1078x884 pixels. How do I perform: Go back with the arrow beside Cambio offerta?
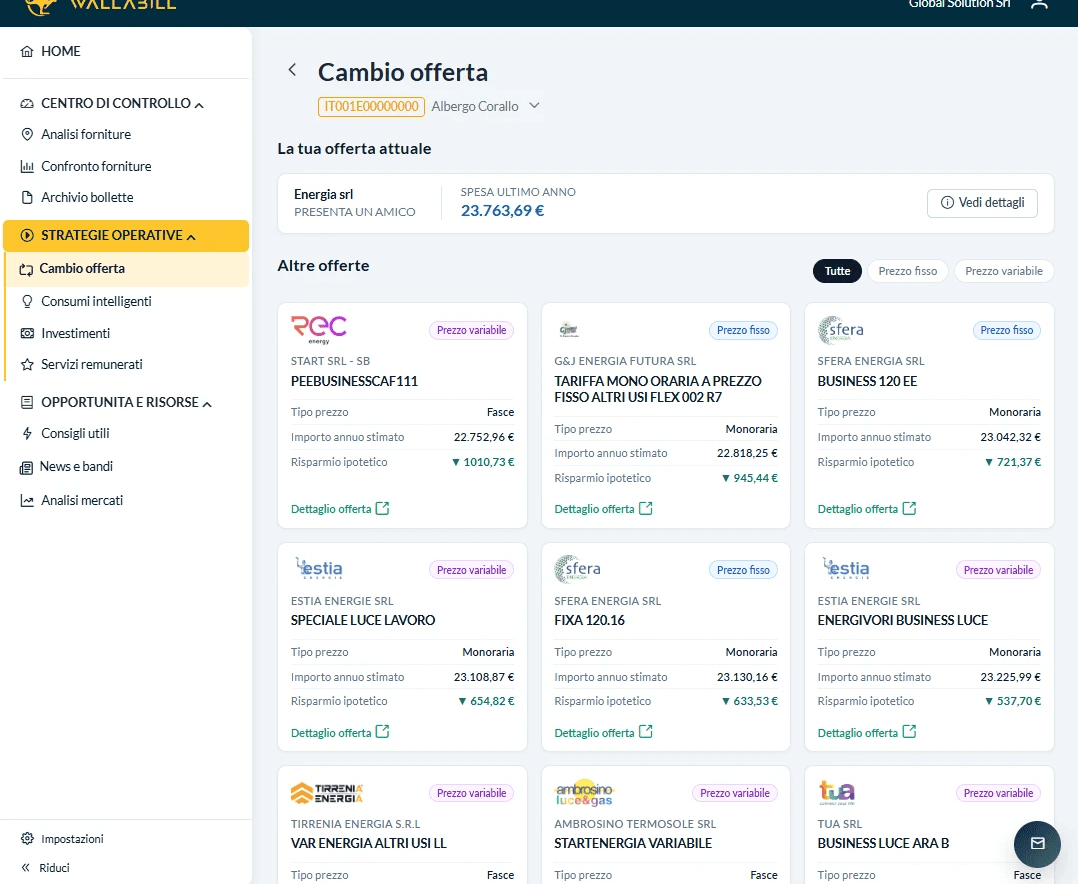(292, 69)
